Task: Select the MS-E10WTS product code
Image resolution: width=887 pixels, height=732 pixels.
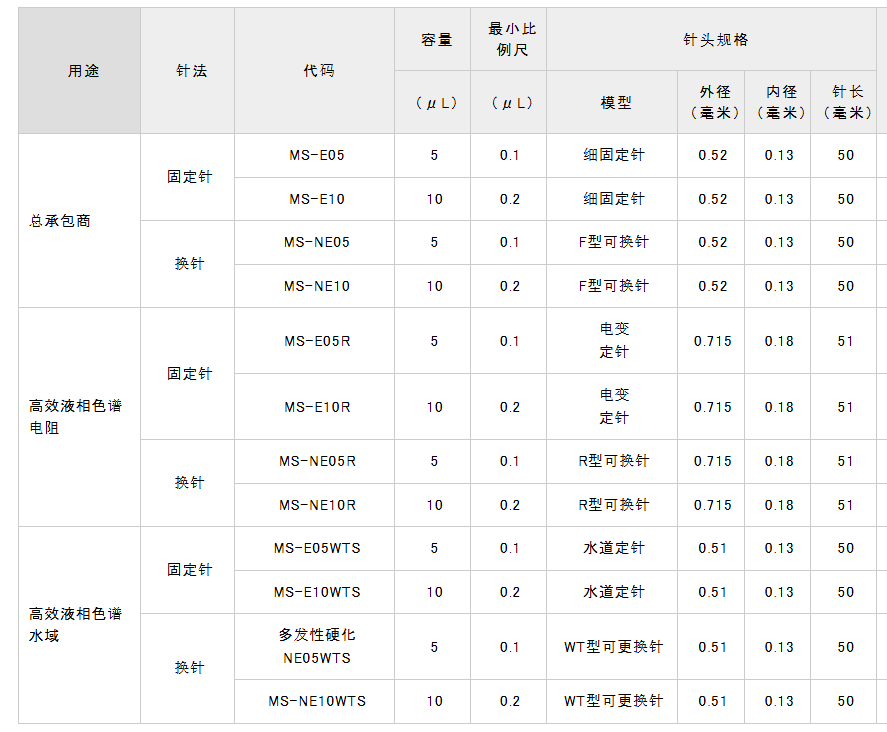Action: (x=317, y=592)
